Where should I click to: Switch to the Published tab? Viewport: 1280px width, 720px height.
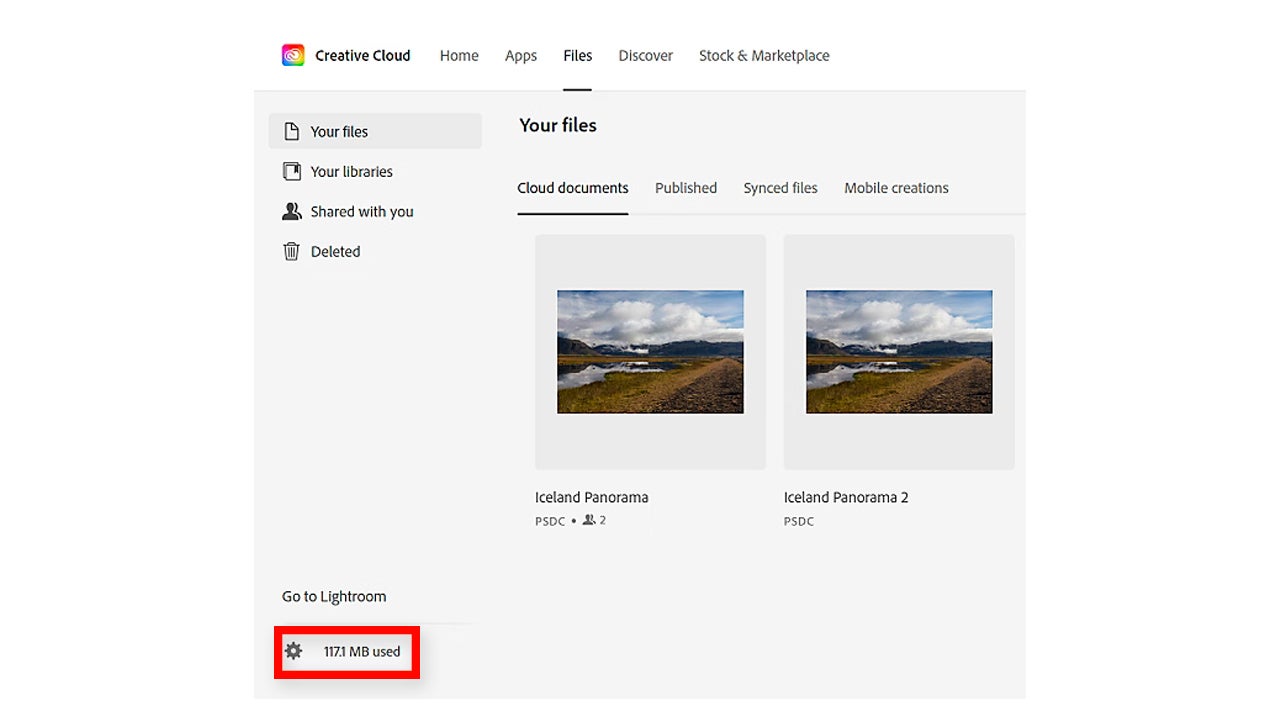pos(686,188)
